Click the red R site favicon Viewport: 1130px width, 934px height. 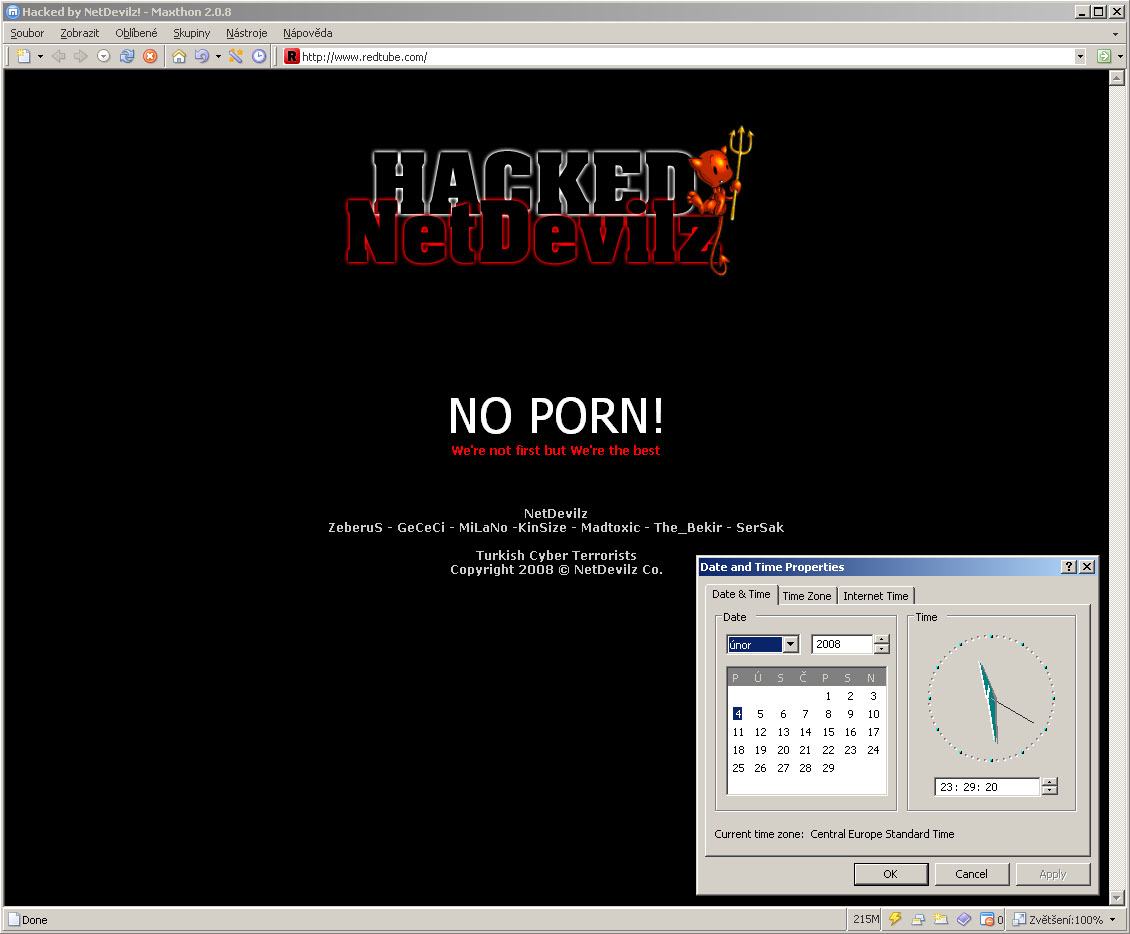click(291, 56)
